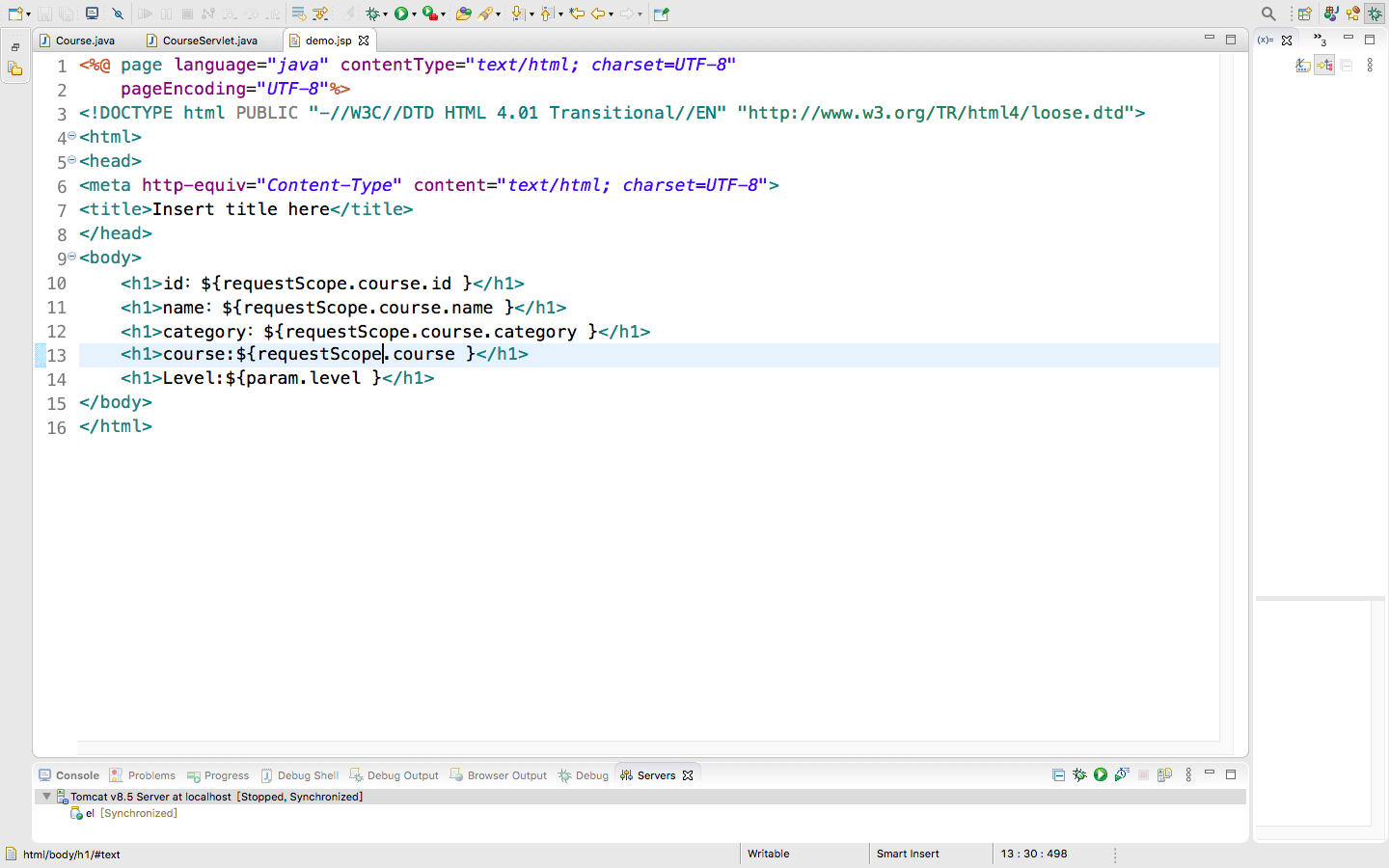Click the Debug bug icon in main toolbar
Screen dimensions: 1389x868
coord(372,14)
